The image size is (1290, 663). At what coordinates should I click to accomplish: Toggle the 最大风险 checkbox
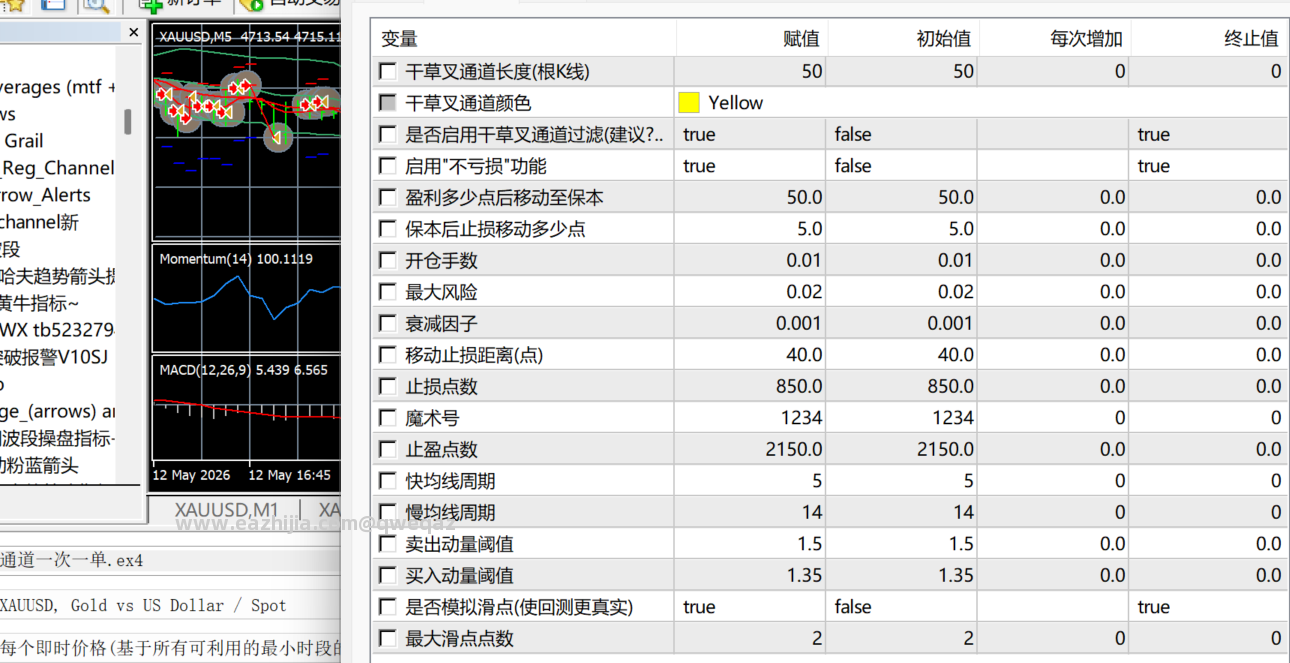point(388,292)
